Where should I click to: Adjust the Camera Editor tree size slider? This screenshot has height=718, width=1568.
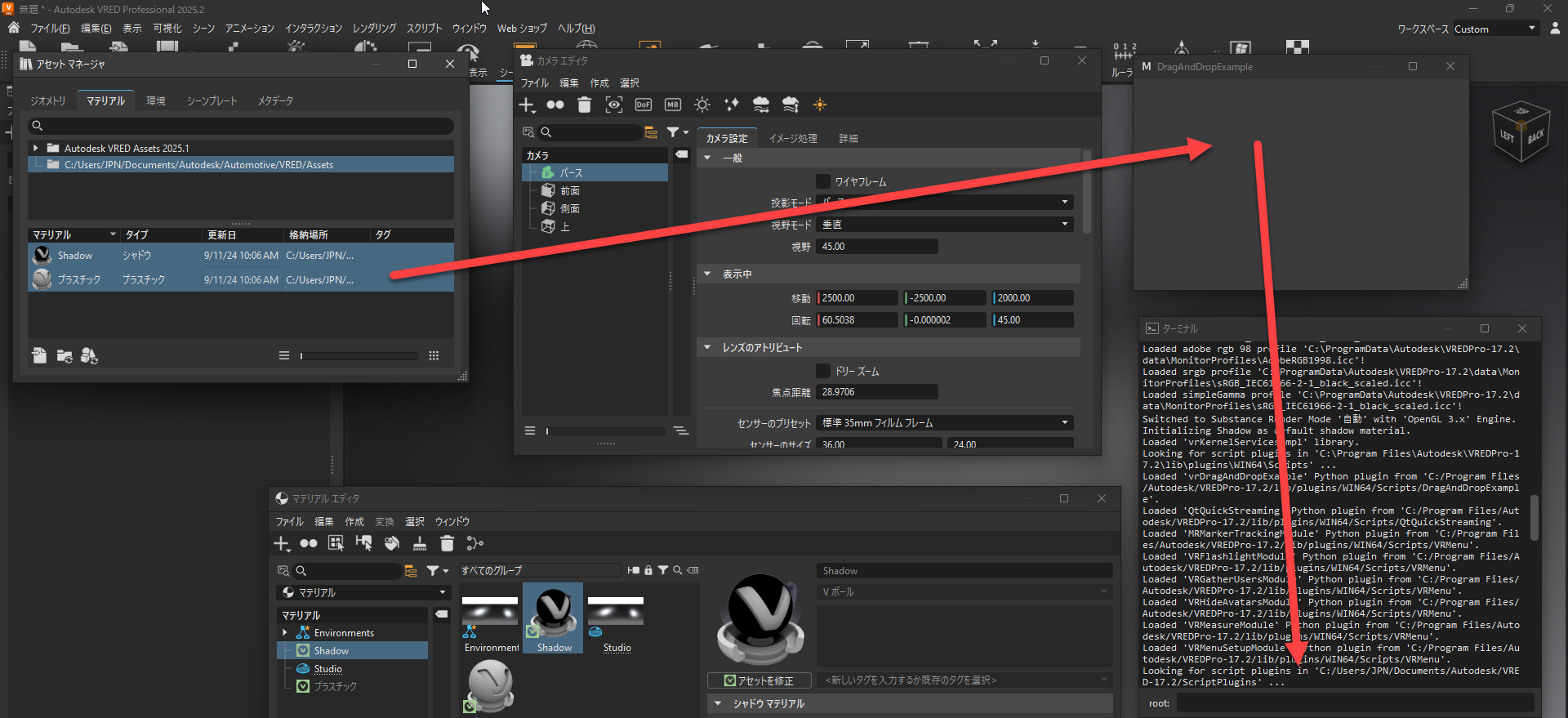(606, 430)
